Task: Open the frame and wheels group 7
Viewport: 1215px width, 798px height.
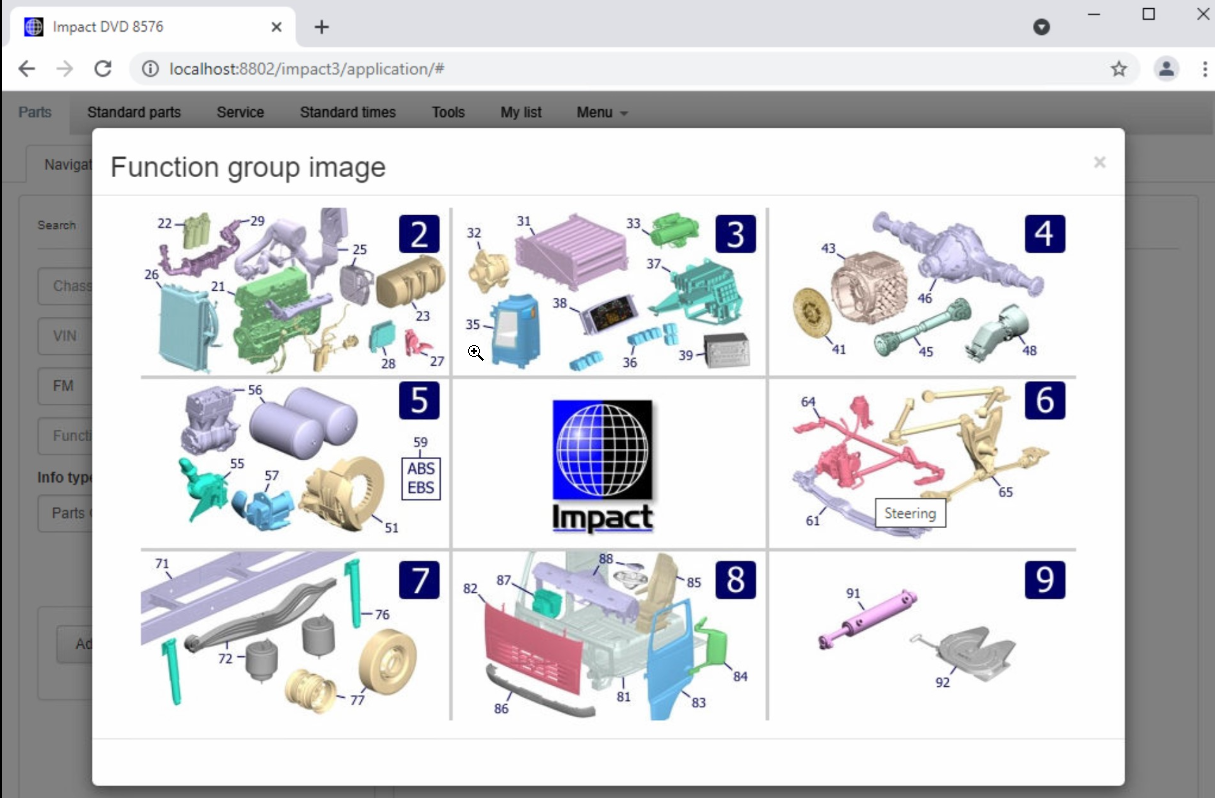Action: (x=295, y=635)
